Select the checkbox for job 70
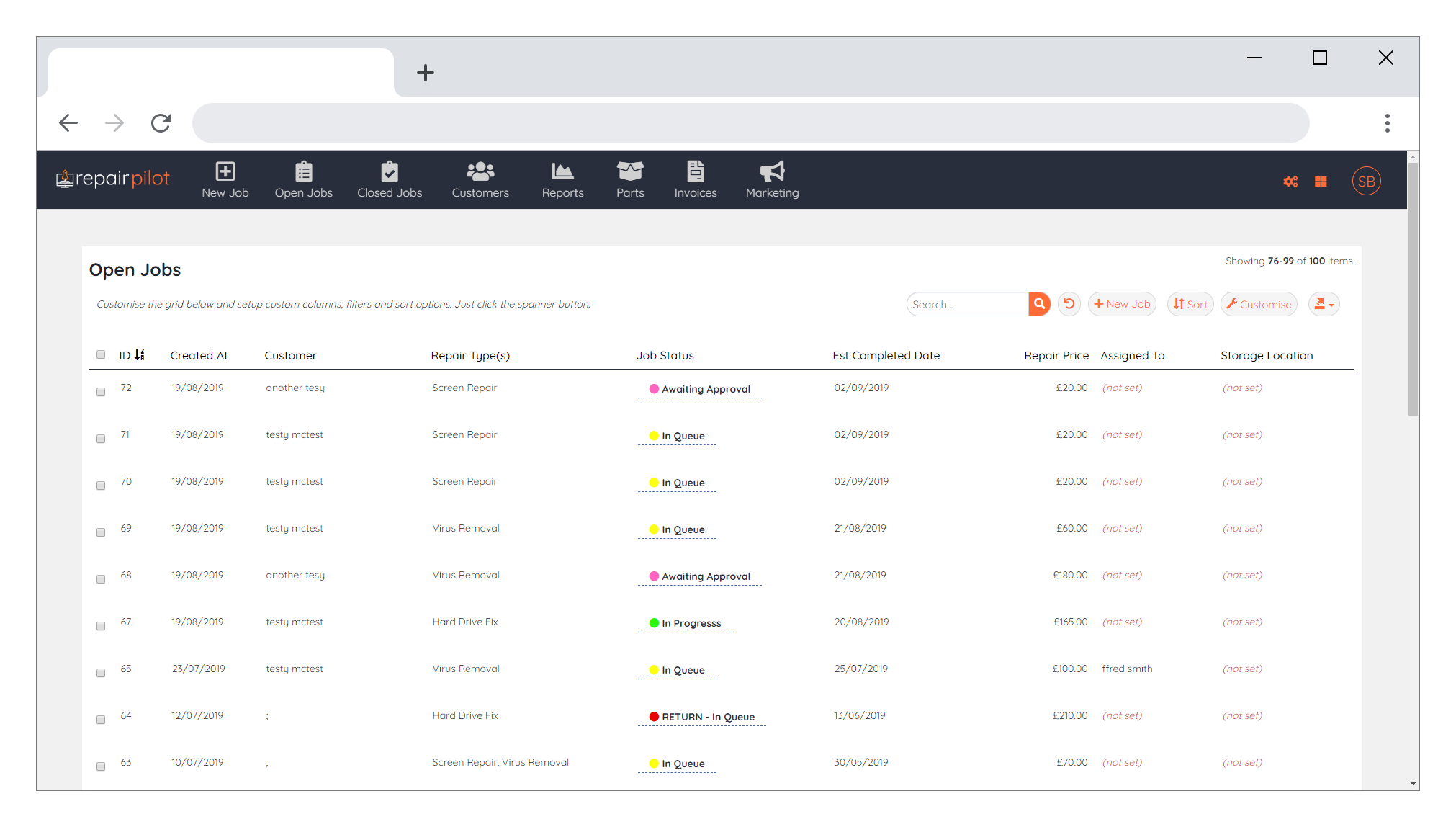 coord(101,486)
